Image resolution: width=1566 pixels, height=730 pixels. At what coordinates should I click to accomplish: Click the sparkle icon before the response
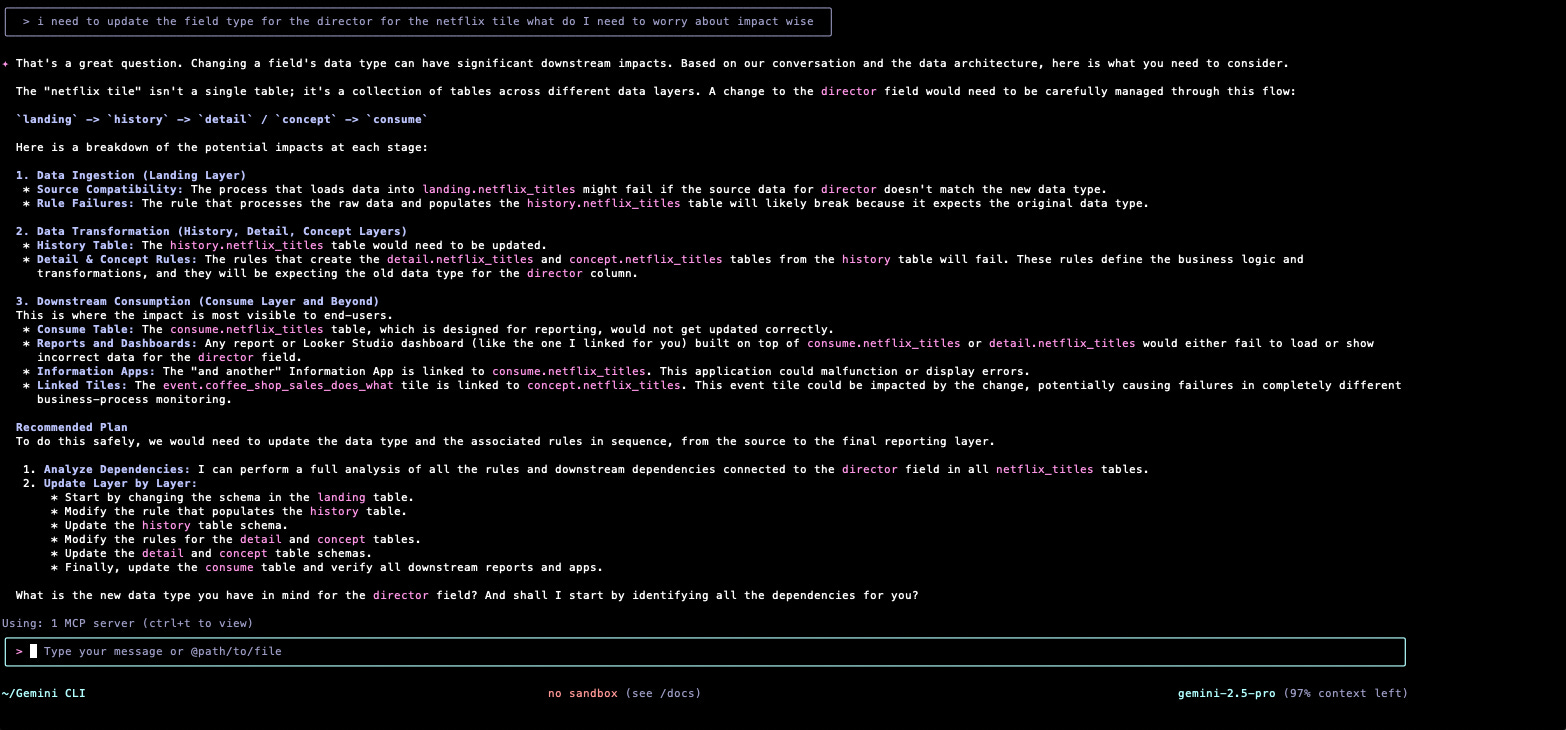(5, 63)
